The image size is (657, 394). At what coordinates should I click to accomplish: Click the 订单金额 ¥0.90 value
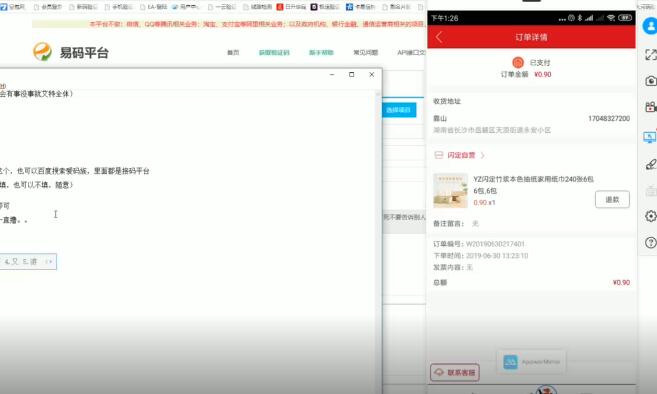click(x=543, y=74)
